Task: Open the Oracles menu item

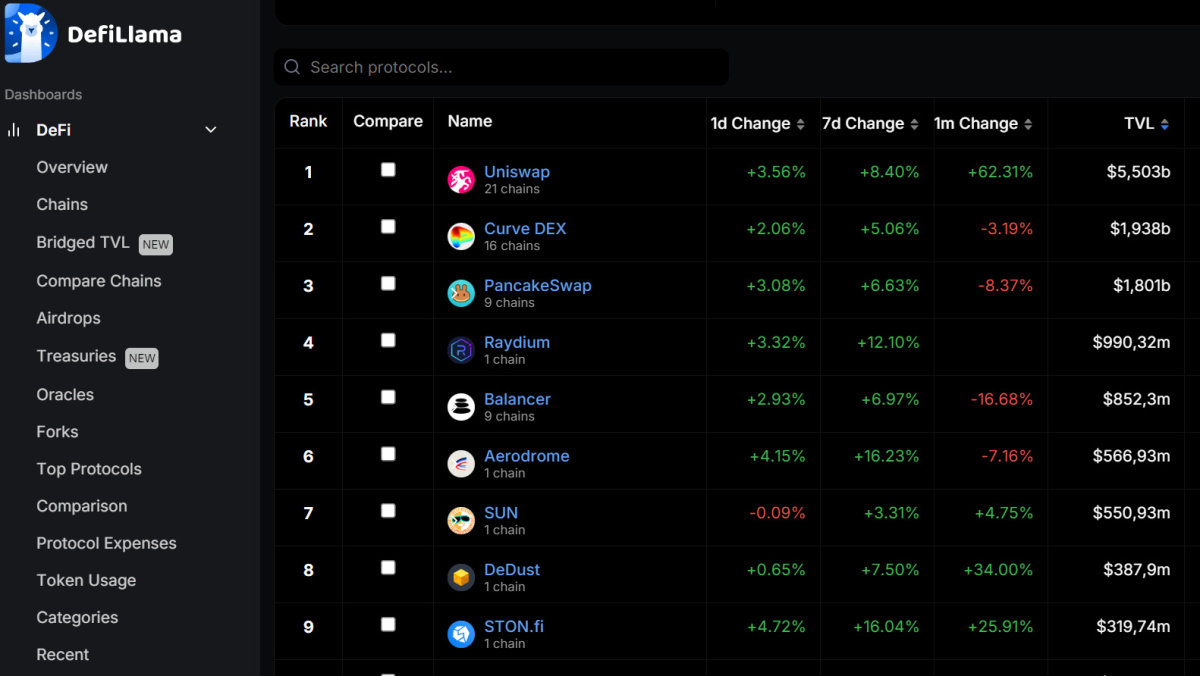Action: pos(65,395)
